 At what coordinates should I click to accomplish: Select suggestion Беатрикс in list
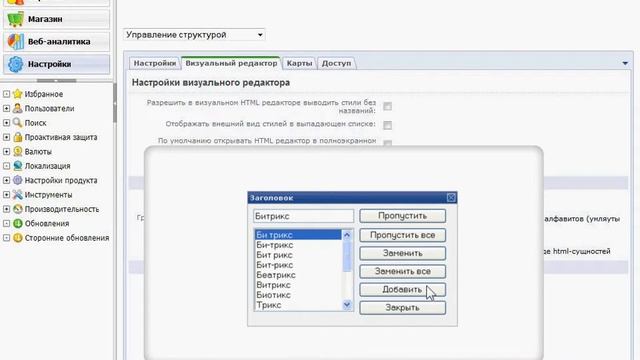coord(298,275)
